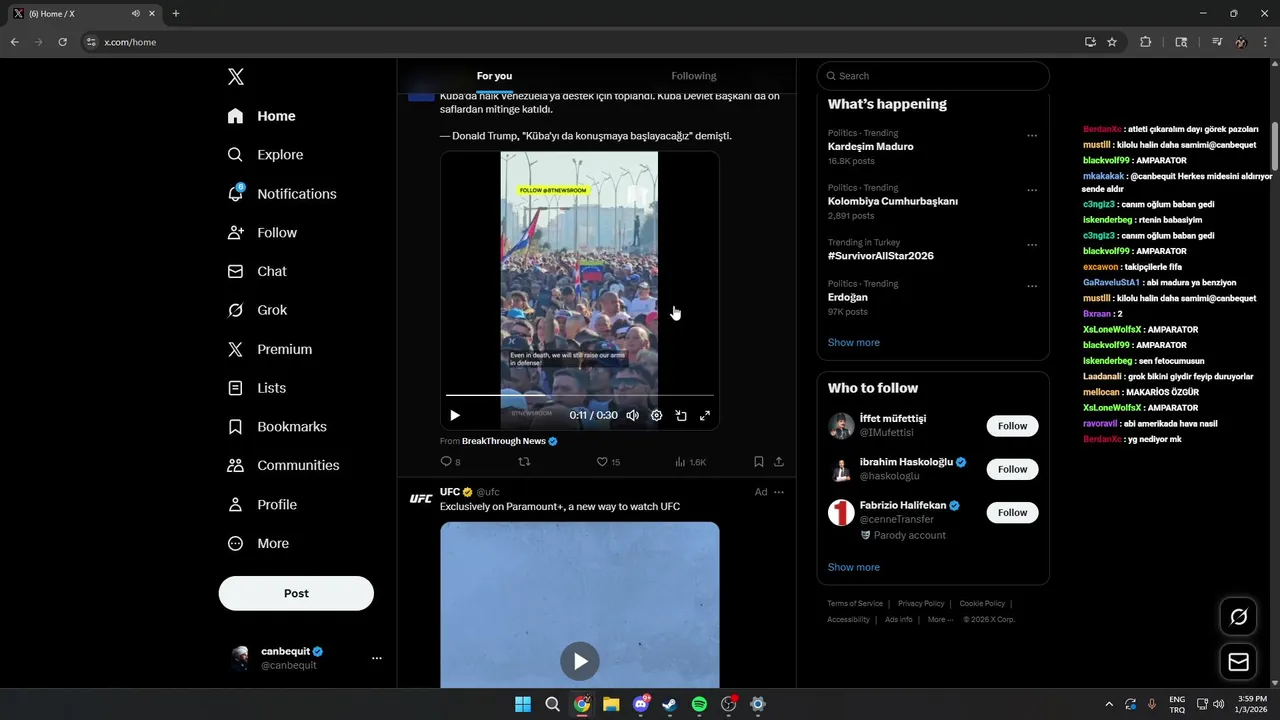Follow İffet müfettişi
This screenshot has height=720, width=1280.
tap(1012, 426)
